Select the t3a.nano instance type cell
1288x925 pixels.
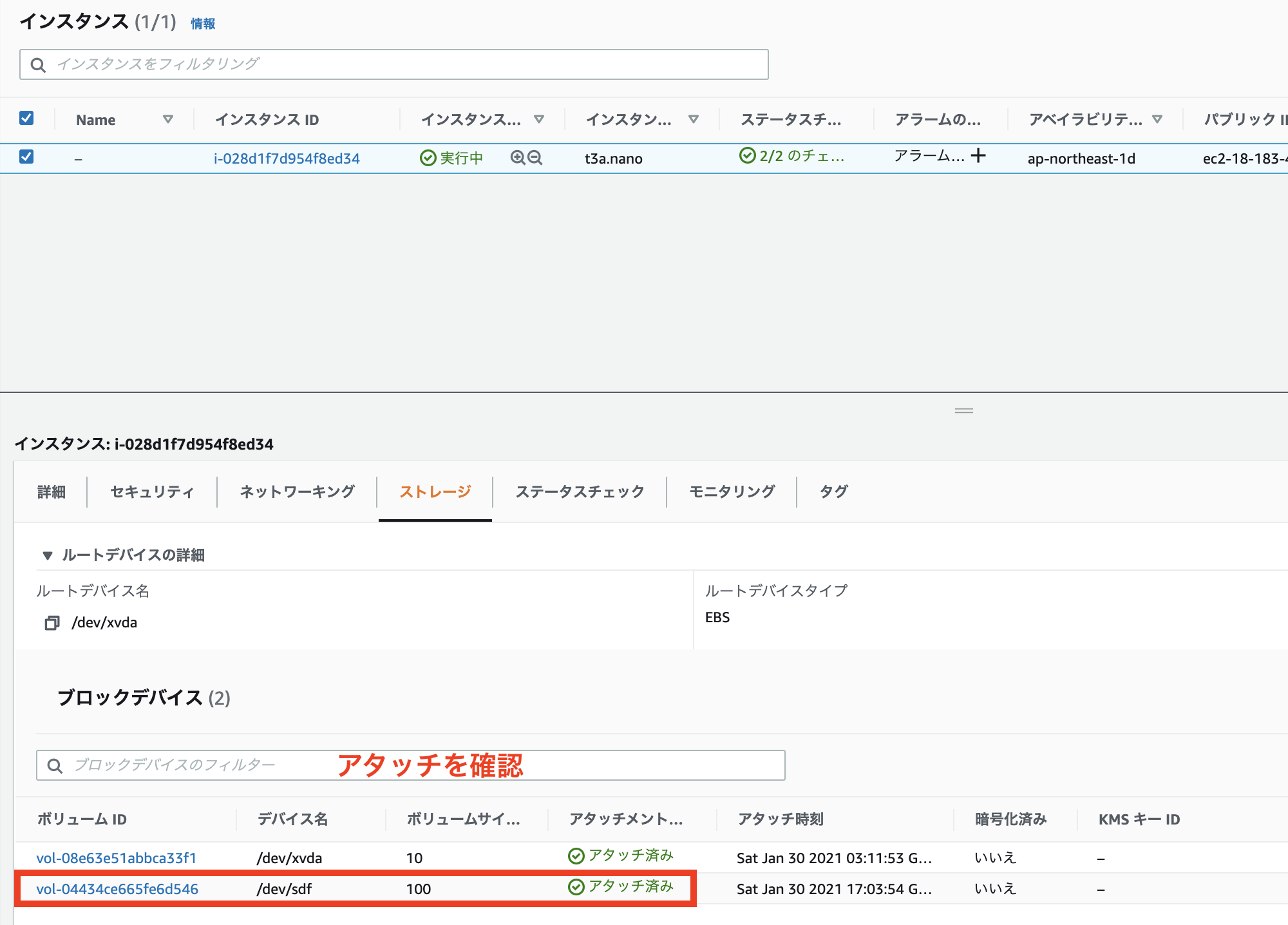pyautogui.click(x=614, y=158)
